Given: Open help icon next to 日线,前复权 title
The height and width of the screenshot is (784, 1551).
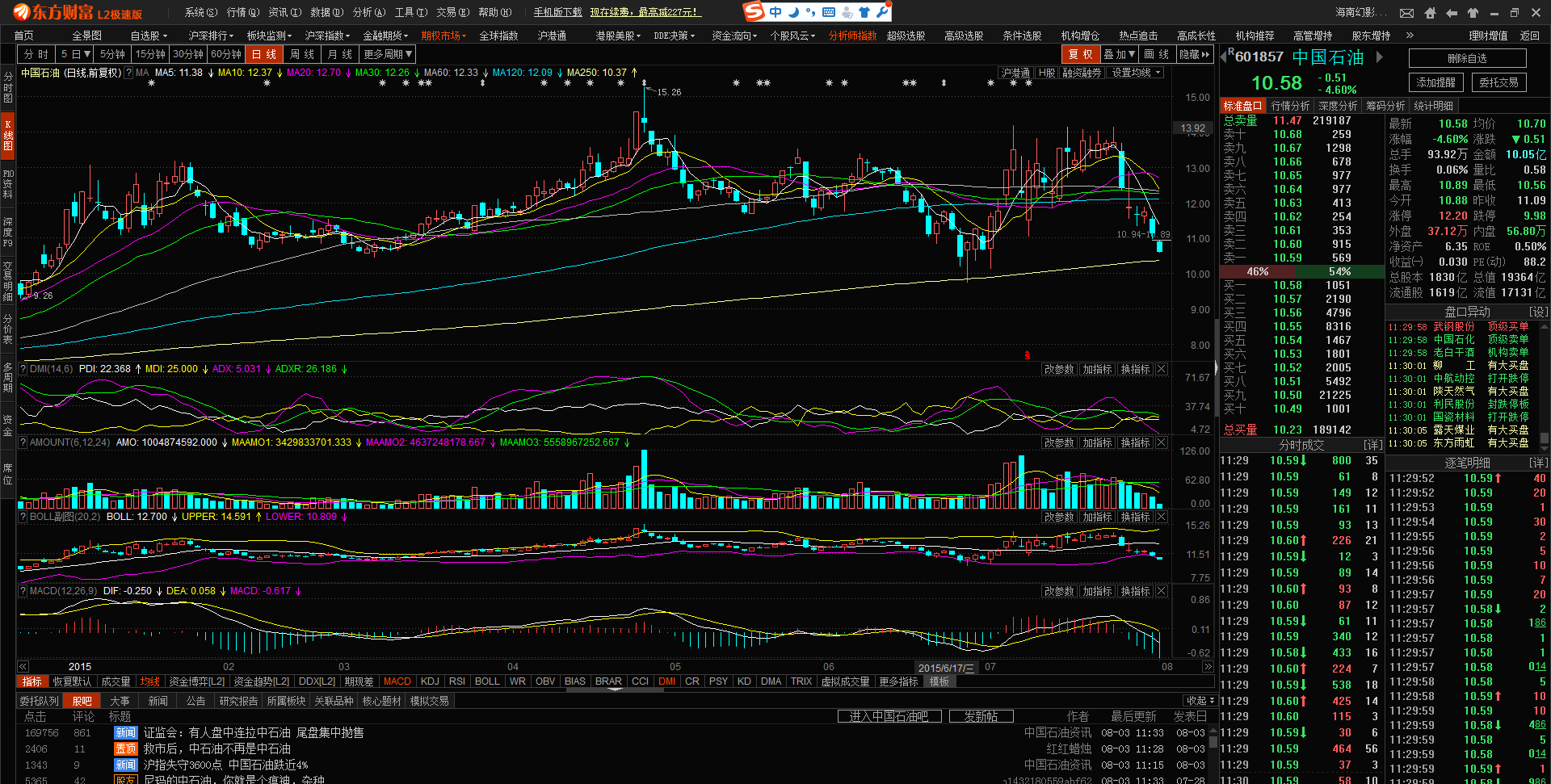Looking at the screenshot, I should pos(128,73).
